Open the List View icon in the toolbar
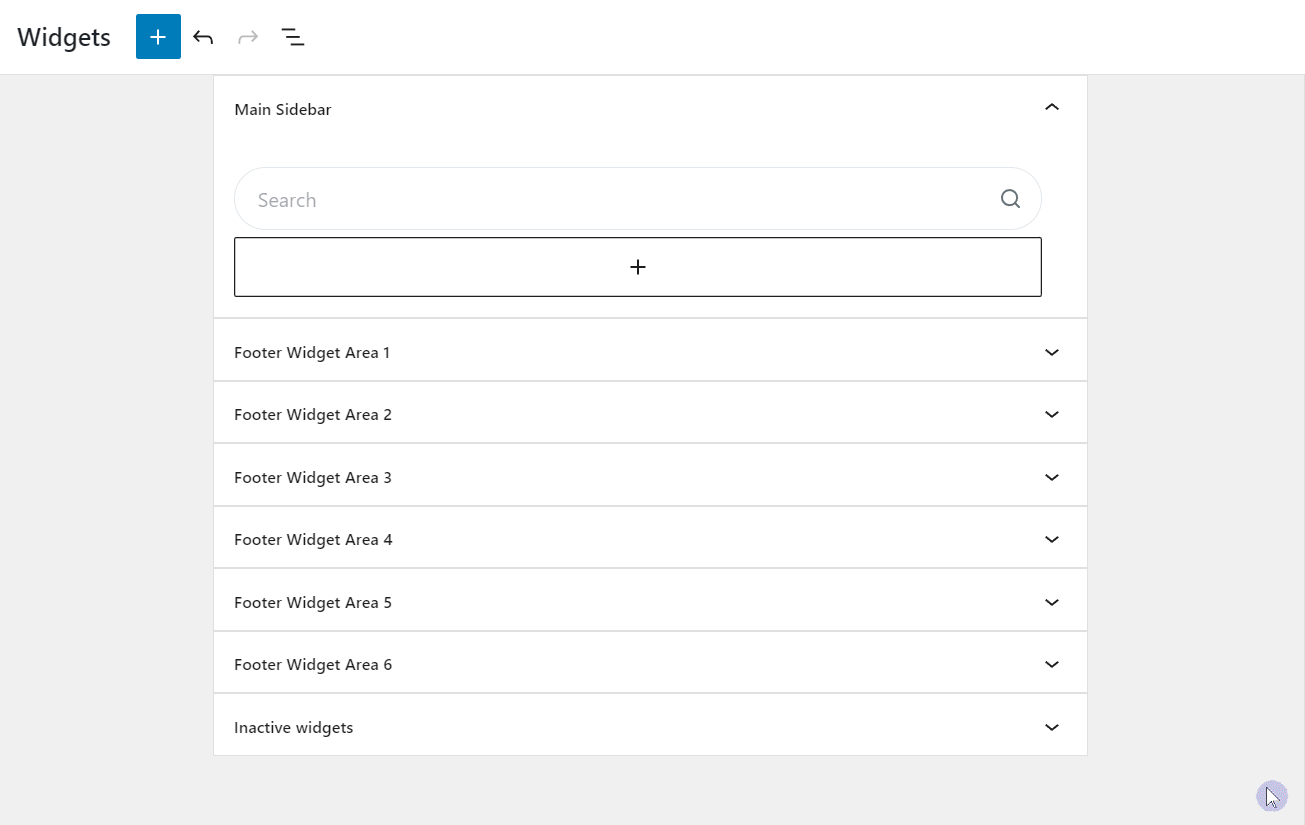Image resolution: width=1305 pixels, height=825 pixels. (x=293, y=37)
